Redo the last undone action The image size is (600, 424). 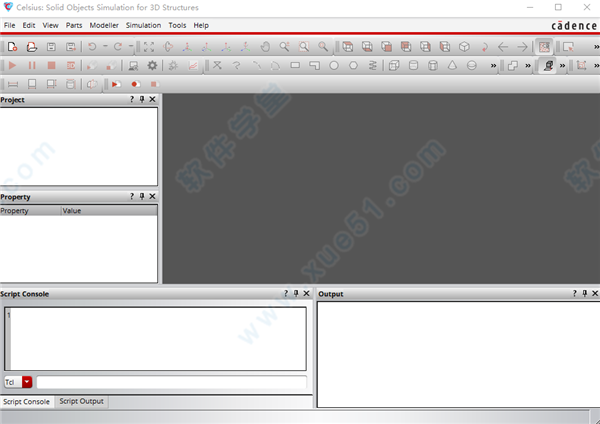(x=118, y=47)
